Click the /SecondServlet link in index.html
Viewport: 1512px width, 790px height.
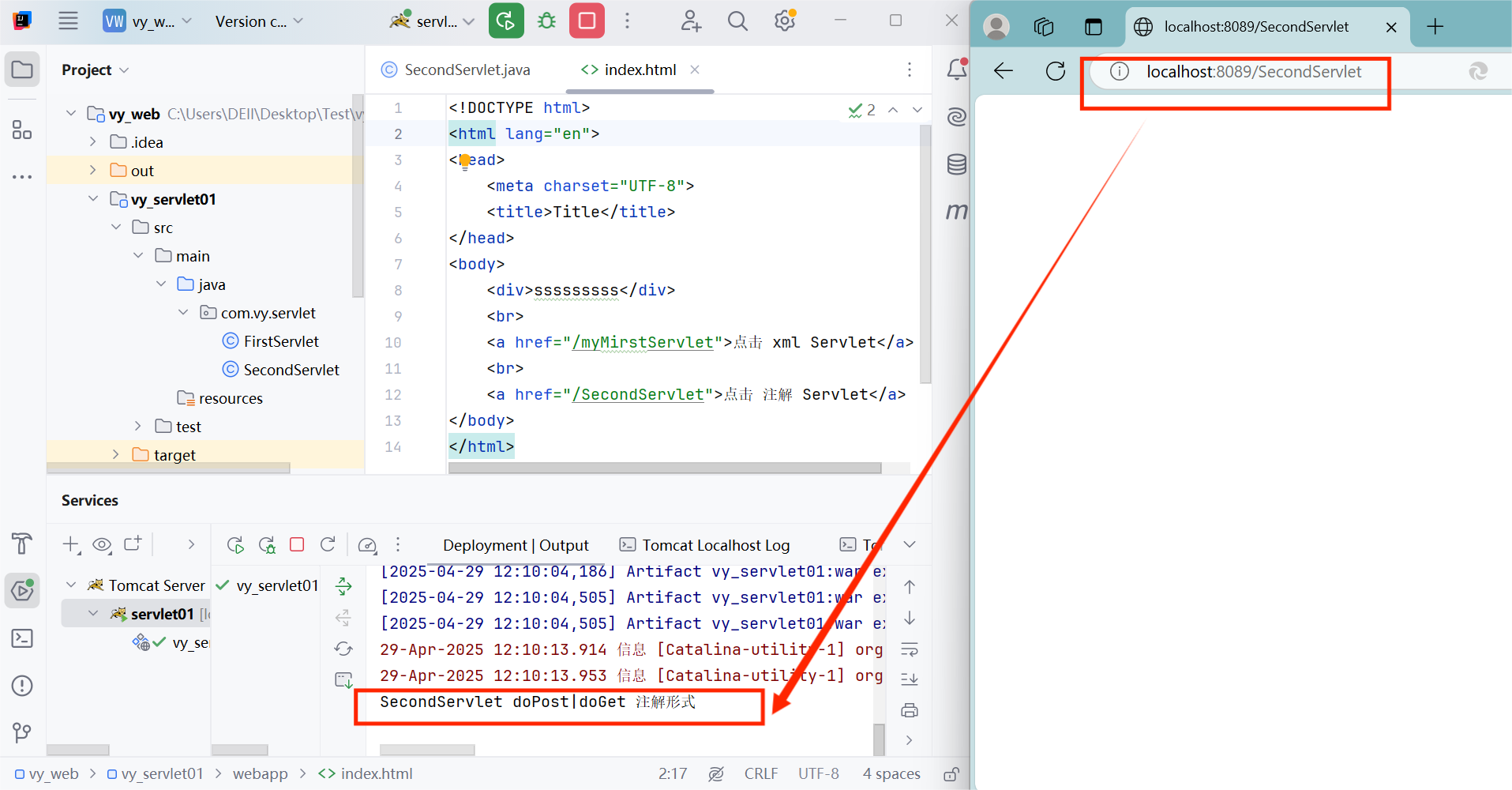click(638, 394)
